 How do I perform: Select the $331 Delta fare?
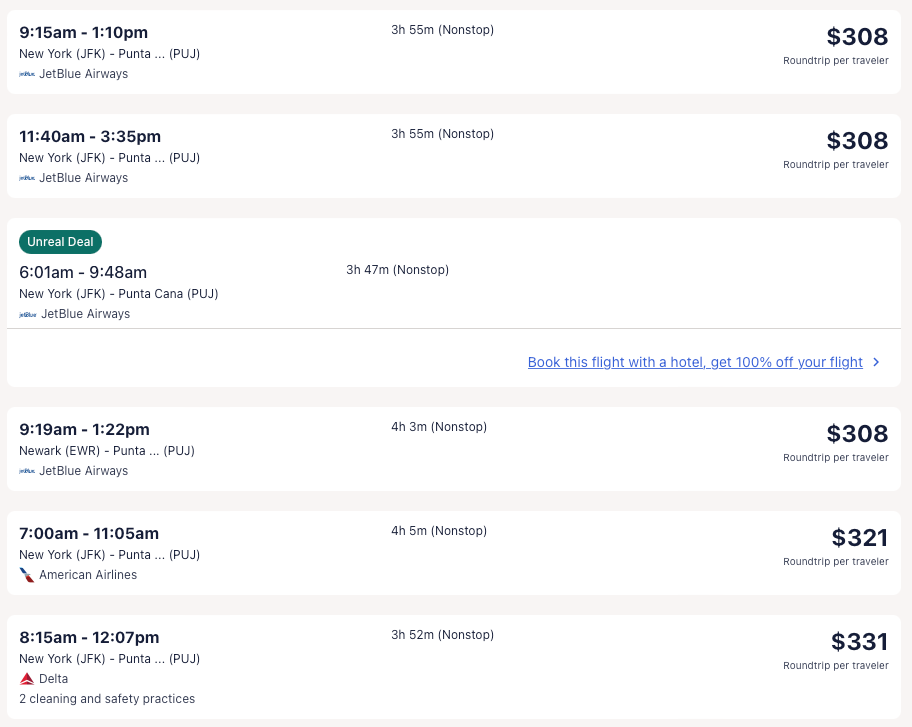pos(859,642)
